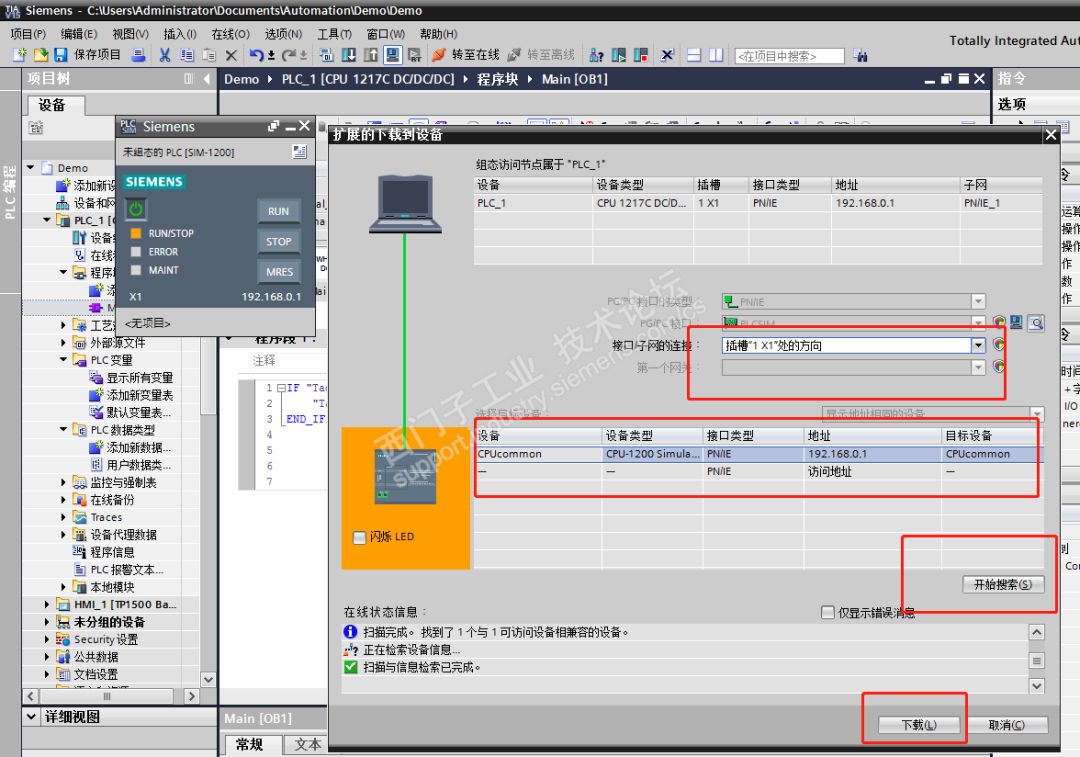
Task: Click the RUN button in PLCSIM
Action: (x=278, y=211)
